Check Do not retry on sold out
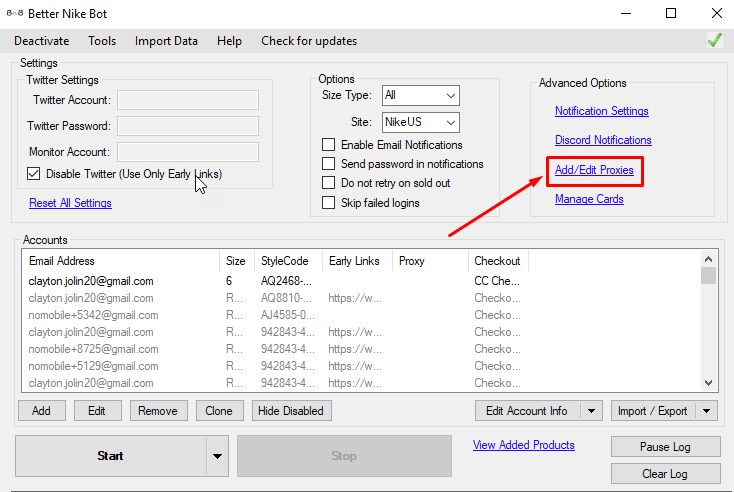 click(328, 183)
